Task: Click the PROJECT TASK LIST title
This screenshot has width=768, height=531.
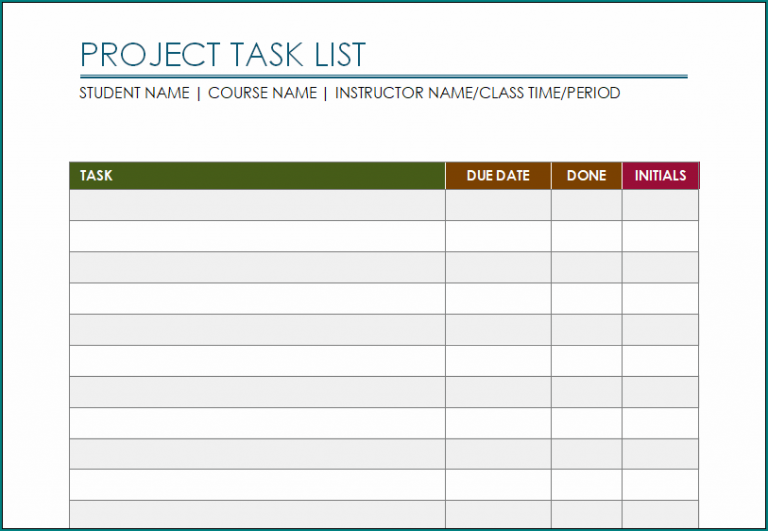Action: click(x=222, y=53)
